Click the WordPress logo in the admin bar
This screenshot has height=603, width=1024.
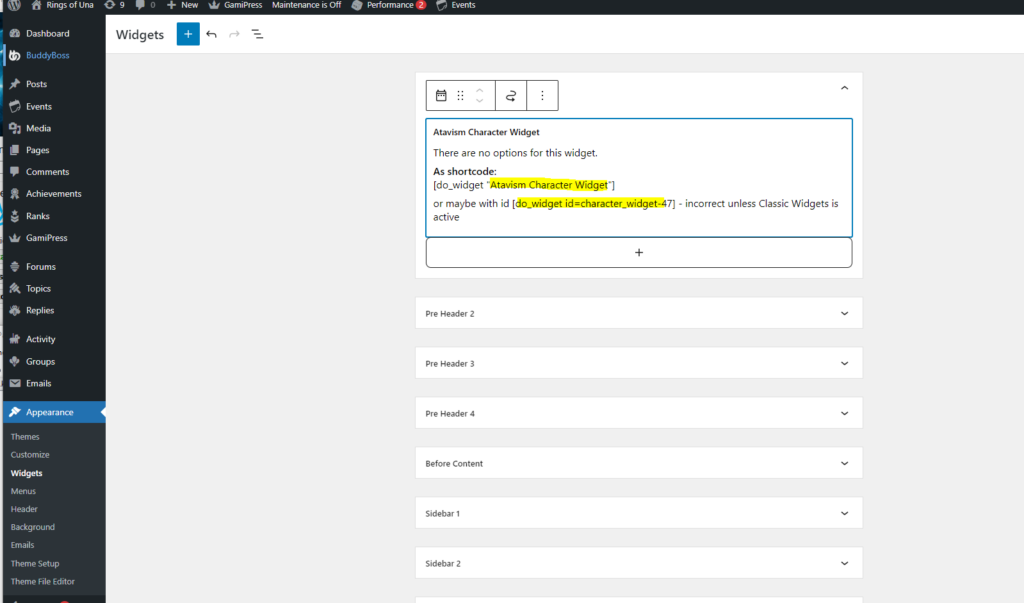(13, 5)
